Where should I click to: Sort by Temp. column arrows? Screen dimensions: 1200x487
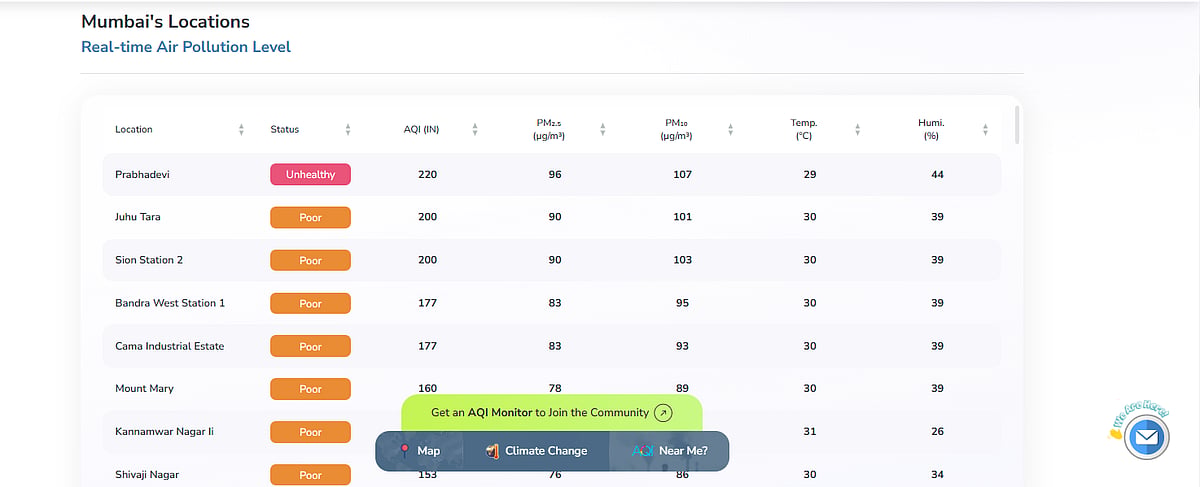point(858,129)
